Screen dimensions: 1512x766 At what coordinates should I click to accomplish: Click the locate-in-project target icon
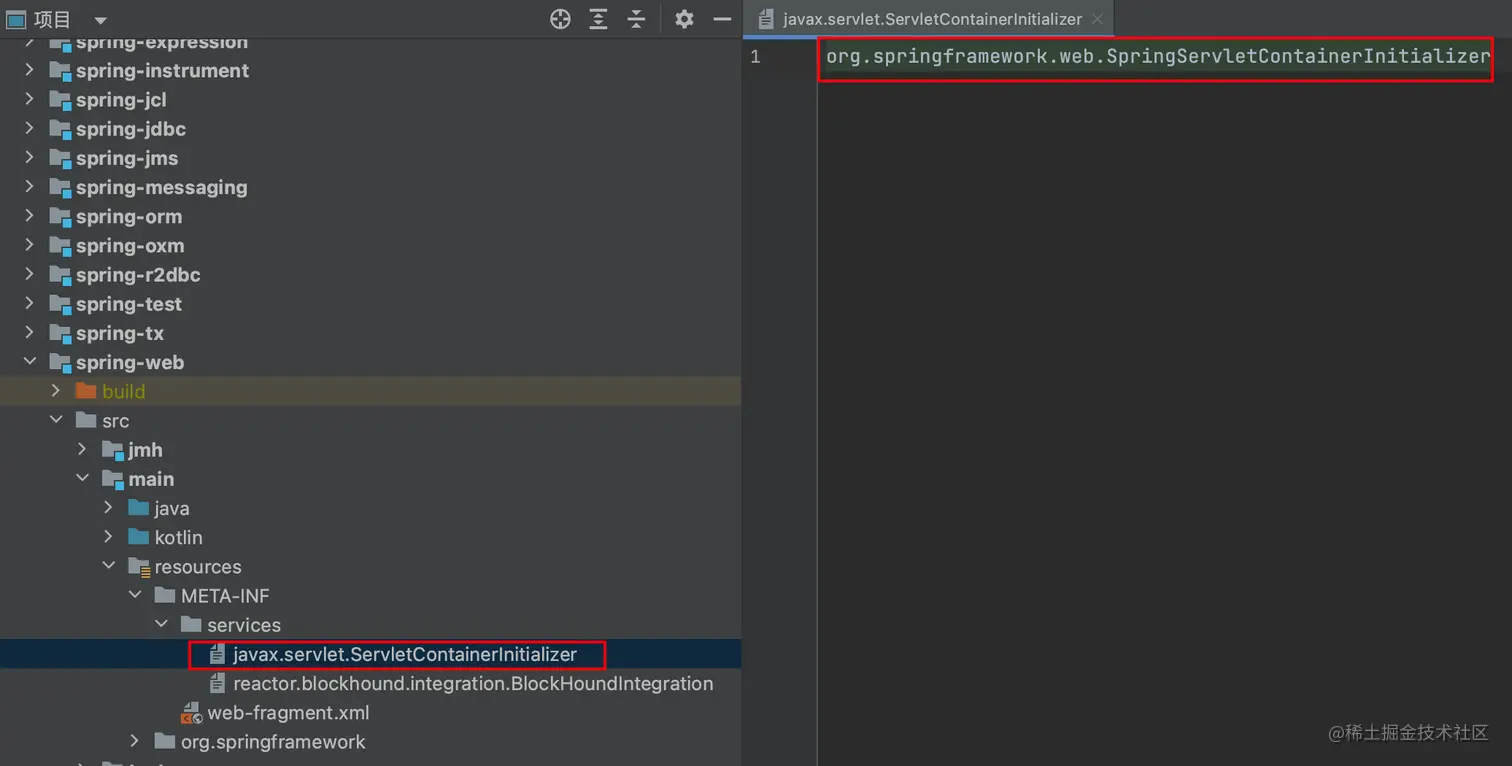[x=560, y=19]
